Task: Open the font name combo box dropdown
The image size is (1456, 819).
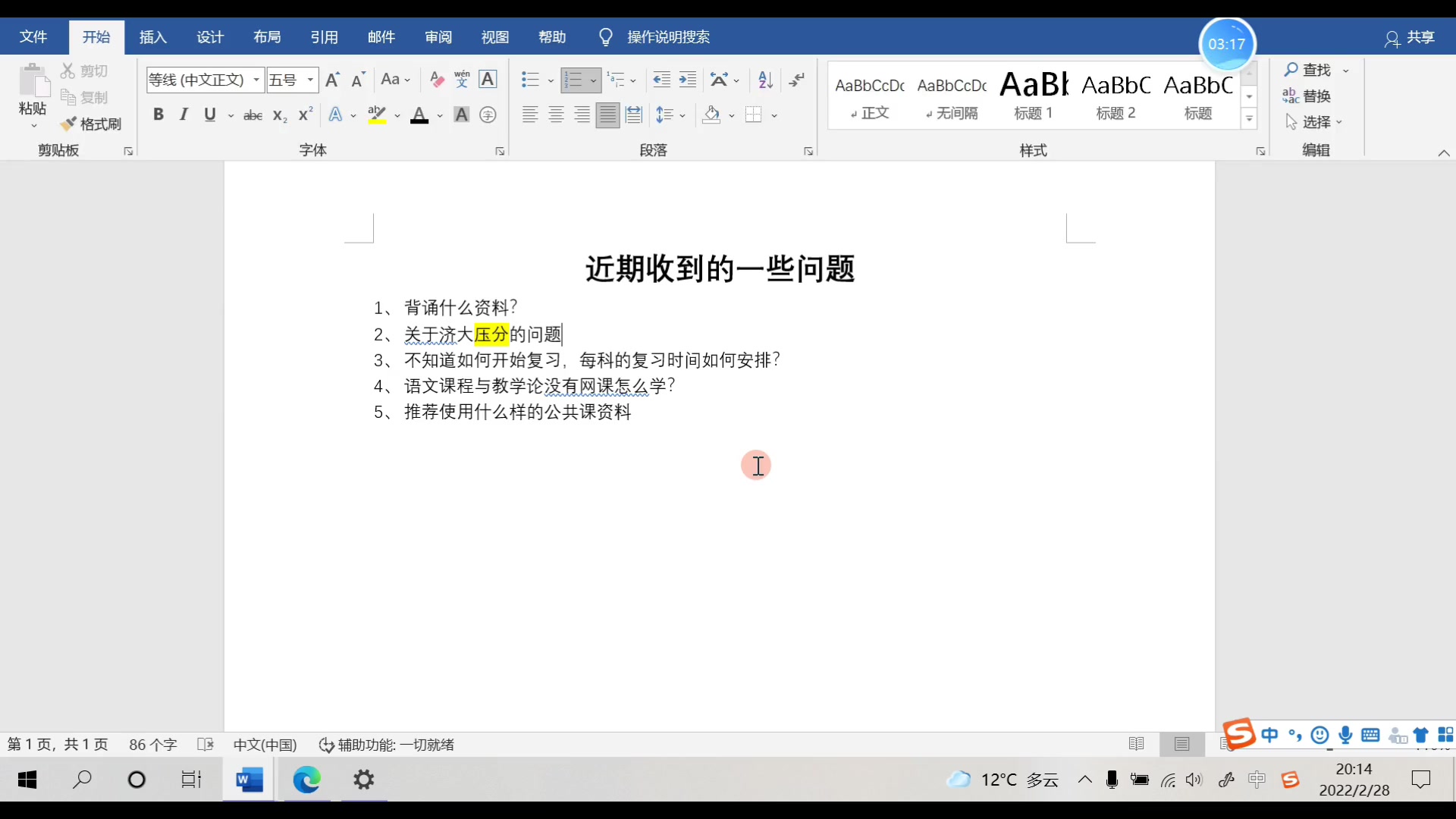Action: pyautogui.click(x=256, y=80)
